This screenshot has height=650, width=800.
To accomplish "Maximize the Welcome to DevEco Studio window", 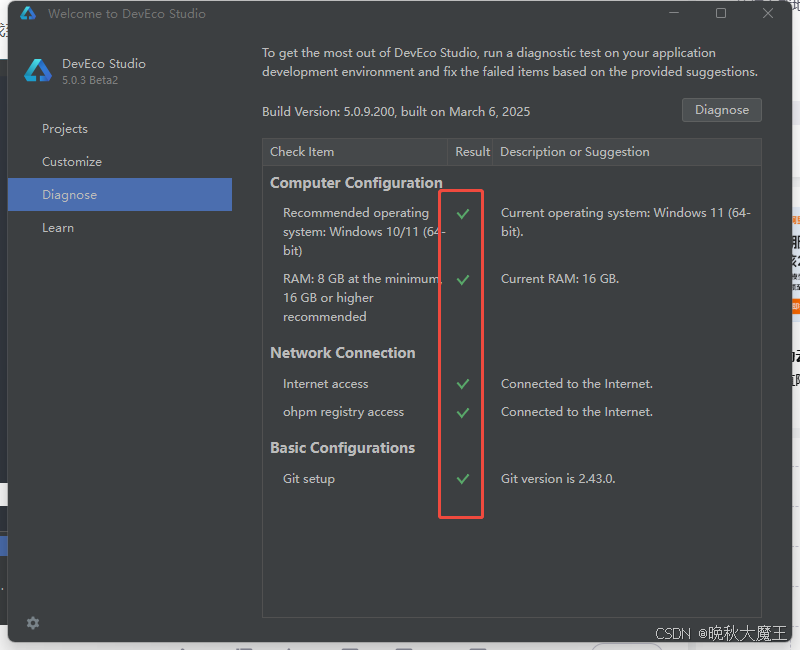I will [721, 13].
